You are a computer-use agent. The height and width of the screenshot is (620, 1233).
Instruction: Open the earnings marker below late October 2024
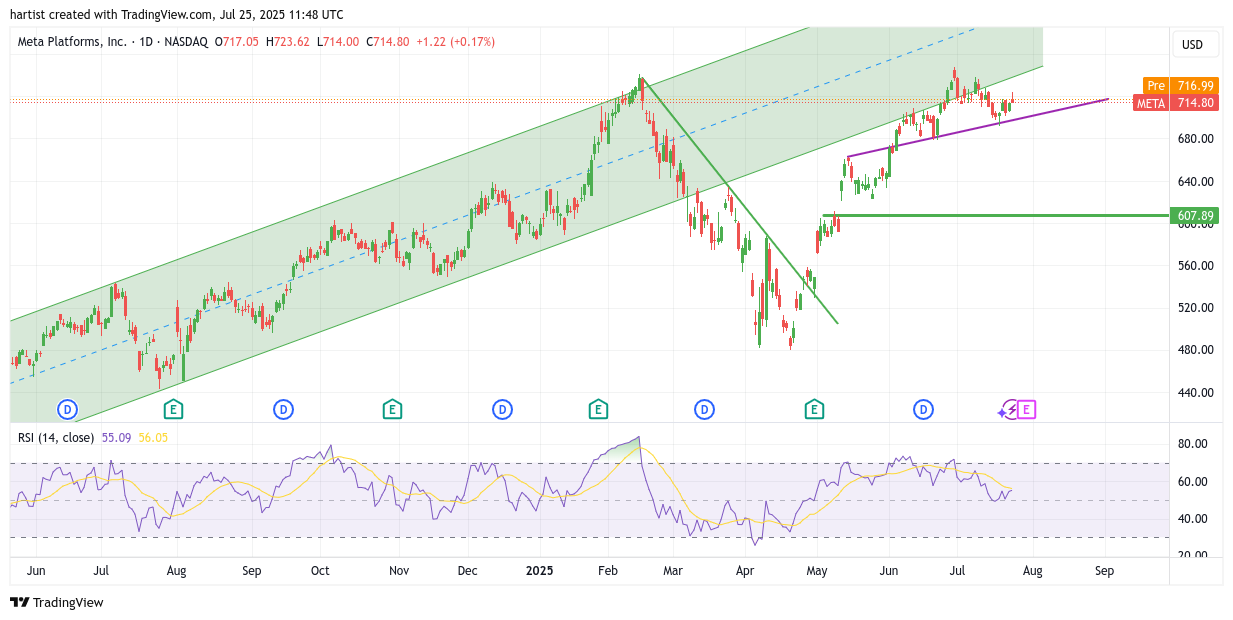[392, 409]
